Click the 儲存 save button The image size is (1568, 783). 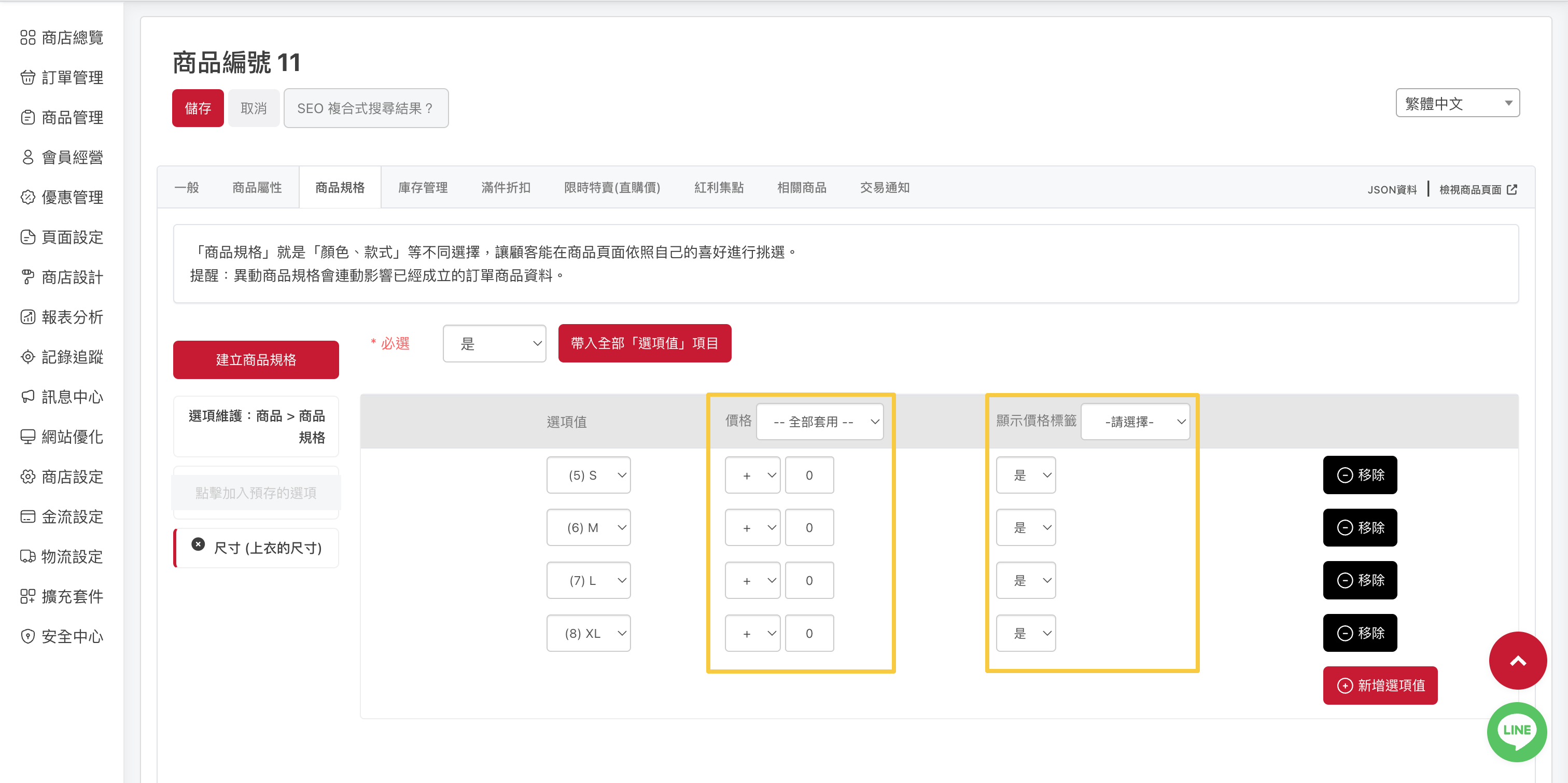pyautogui.click(x=198, y=108)
